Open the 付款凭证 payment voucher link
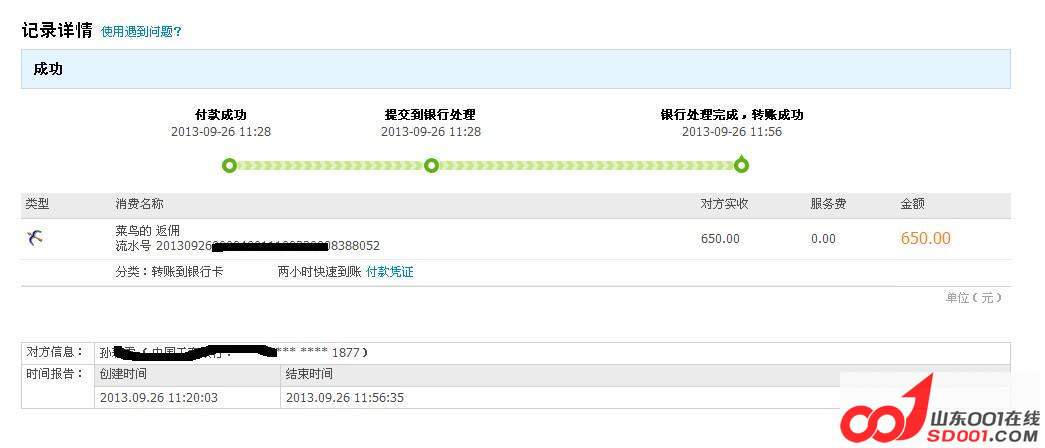The width and height of the screenshot is (1045, 448). coord(389,272)
